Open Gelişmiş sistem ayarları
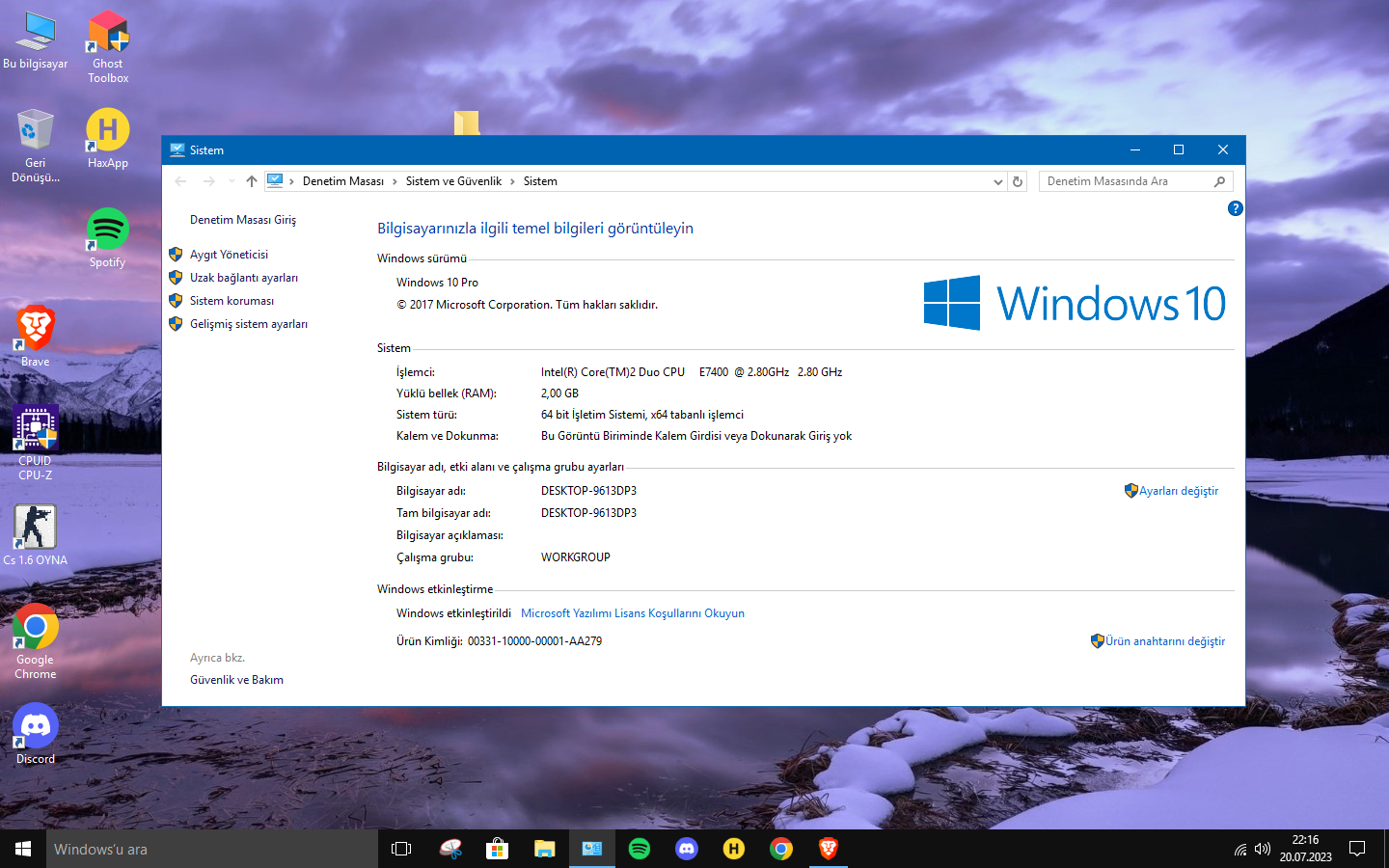1389x868 pixels. click(x=249, y=324)
